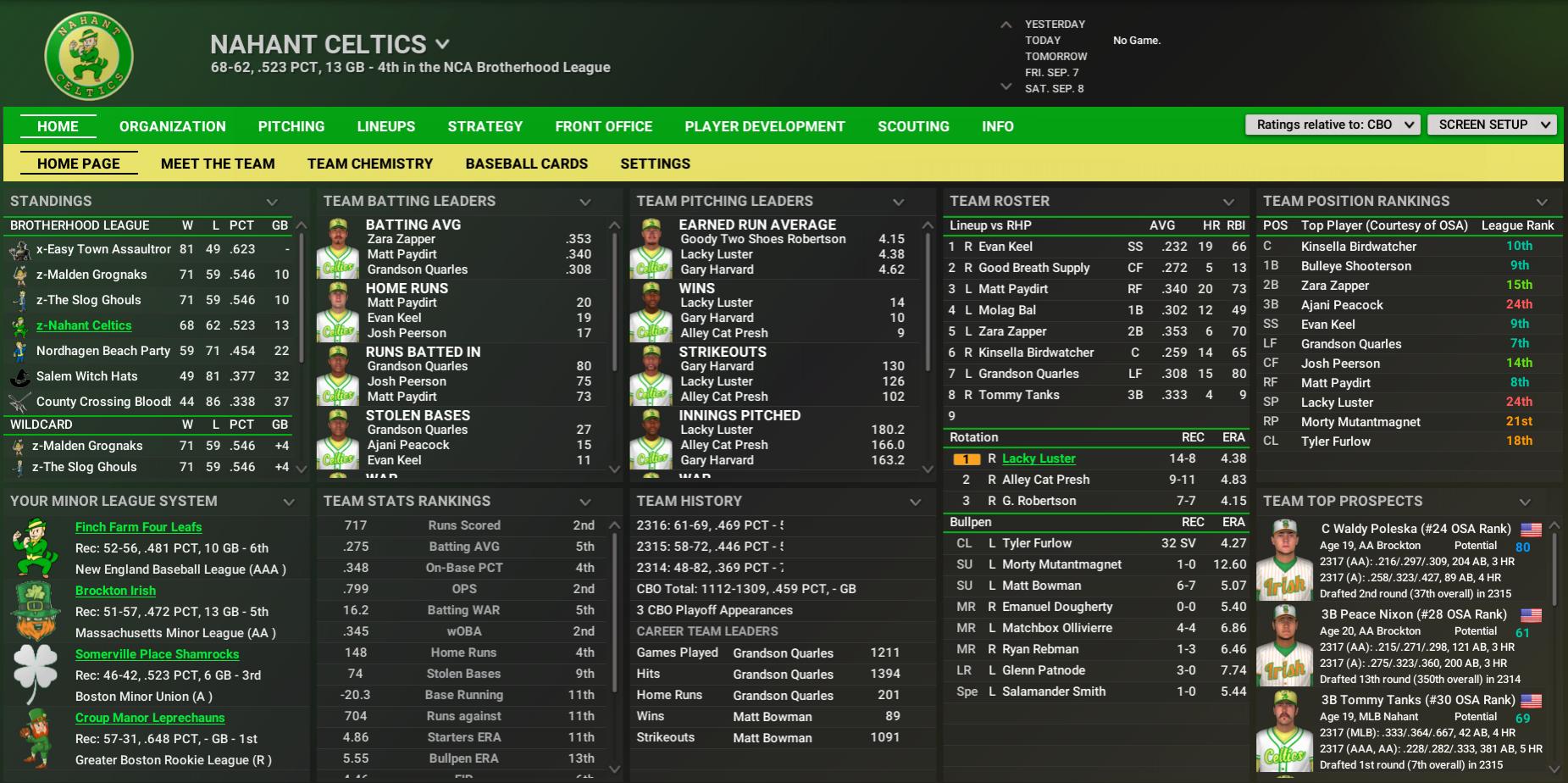Click the Runs Batted In leader photo
This screenshot has width=1568, height=783.
(338, 375)
